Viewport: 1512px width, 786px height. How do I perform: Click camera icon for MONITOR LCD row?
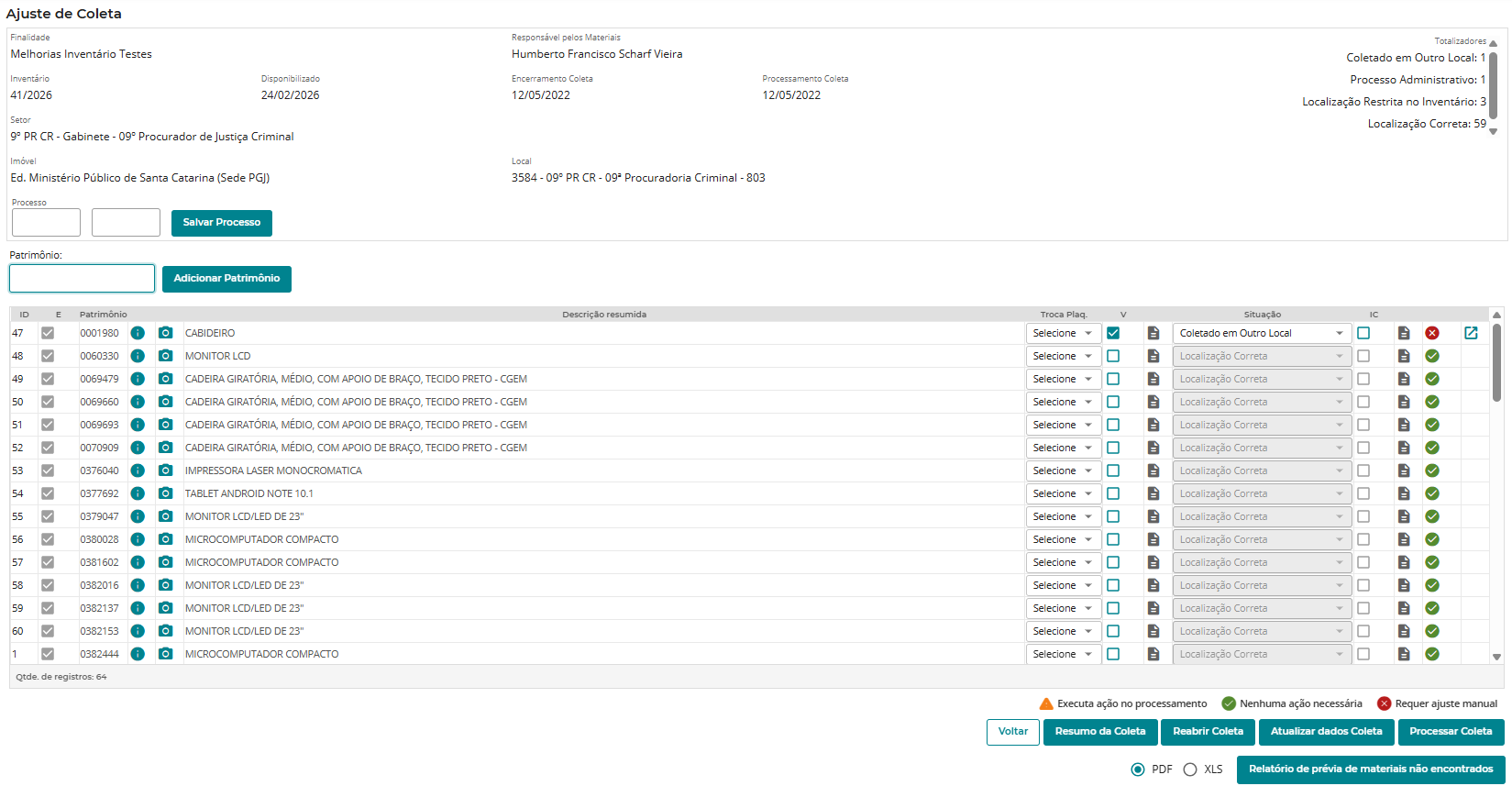pyautogui.click(x=165, y=356)
